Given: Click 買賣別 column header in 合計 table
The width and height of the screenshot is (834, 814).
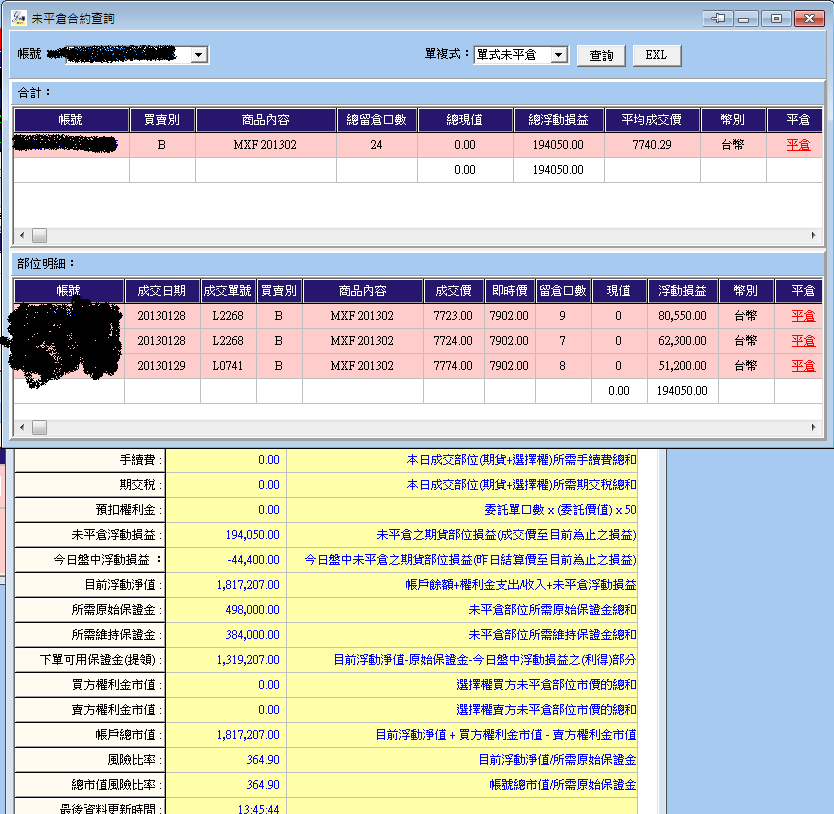Looking at the screenshot, I should [162, 120].
